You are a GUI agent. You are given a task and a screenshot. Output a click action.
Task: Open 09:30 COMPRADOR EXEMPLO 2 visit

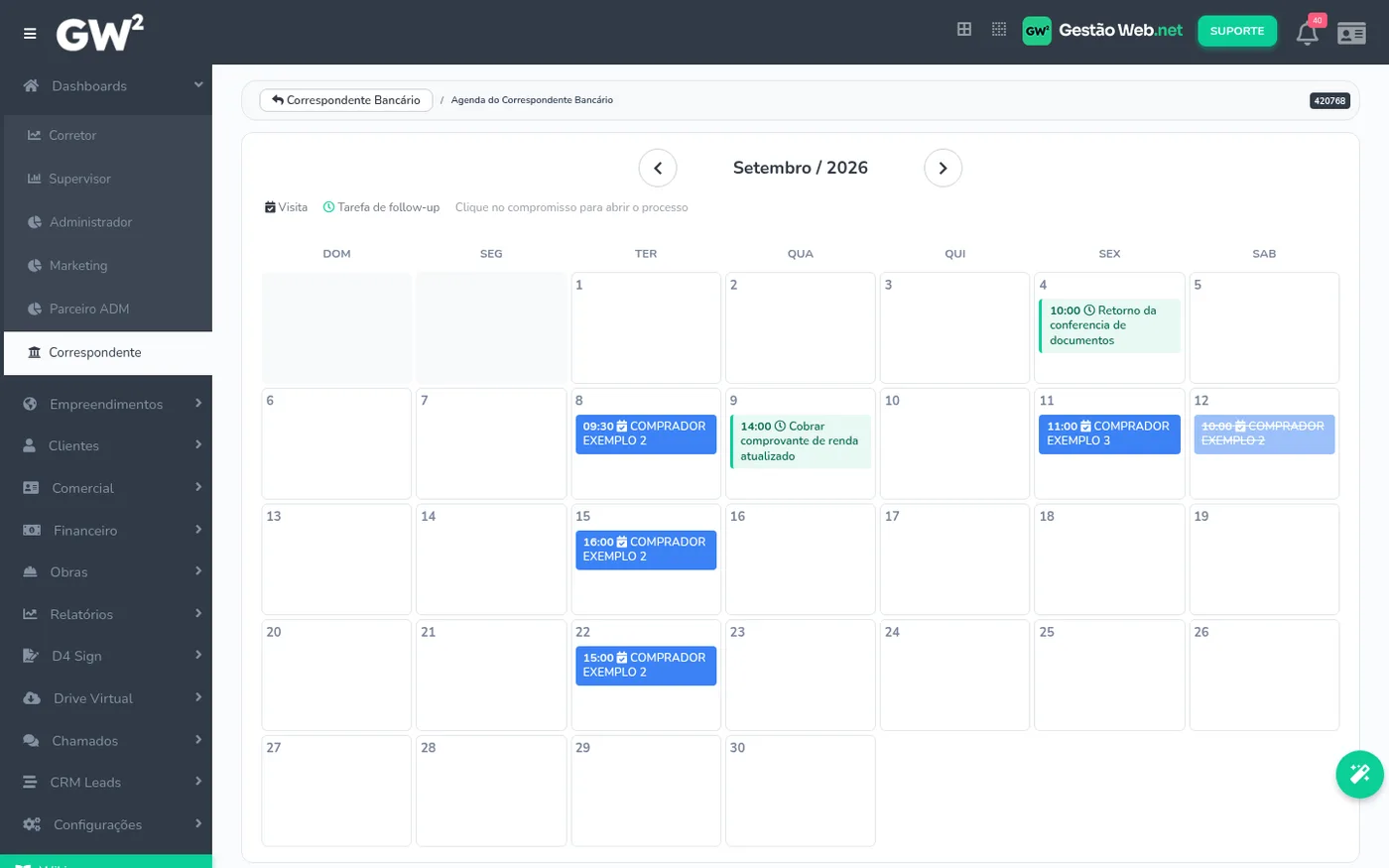click(646, 434)
